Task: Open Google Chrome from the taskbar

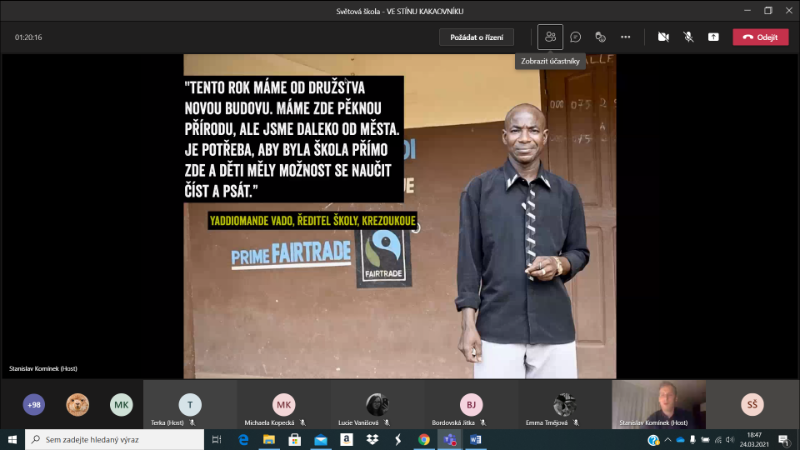Action: pos(424,439)
